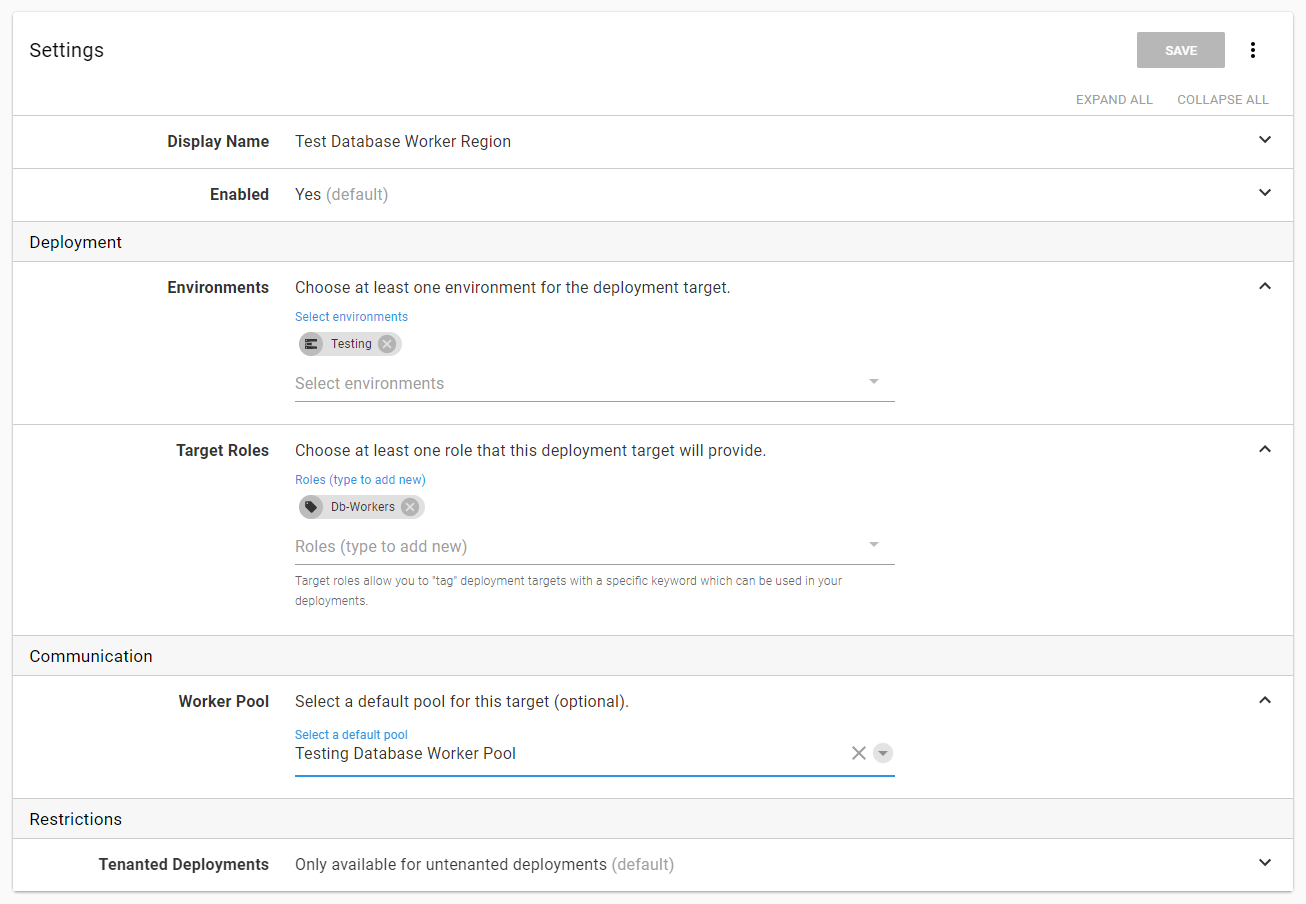Click the Testing Database Worker Pool field
This screenshot has width=1306, height=904.
[560, 754]
